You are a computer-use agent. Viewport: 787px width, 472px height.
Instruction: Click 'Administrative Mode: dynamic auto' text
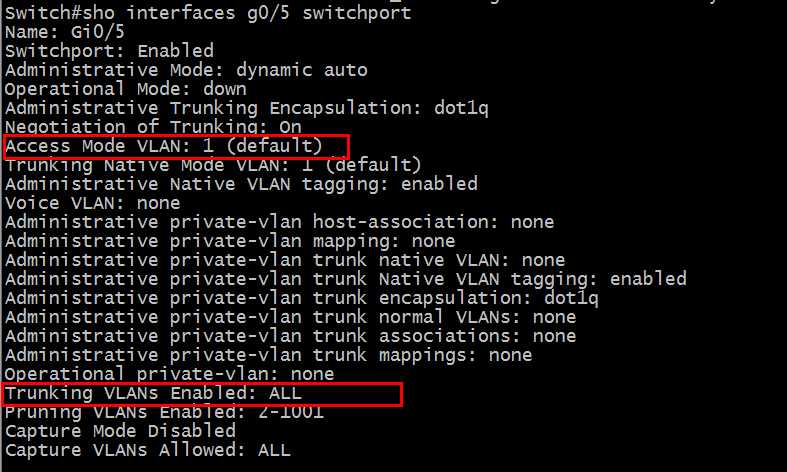(186, 70)
